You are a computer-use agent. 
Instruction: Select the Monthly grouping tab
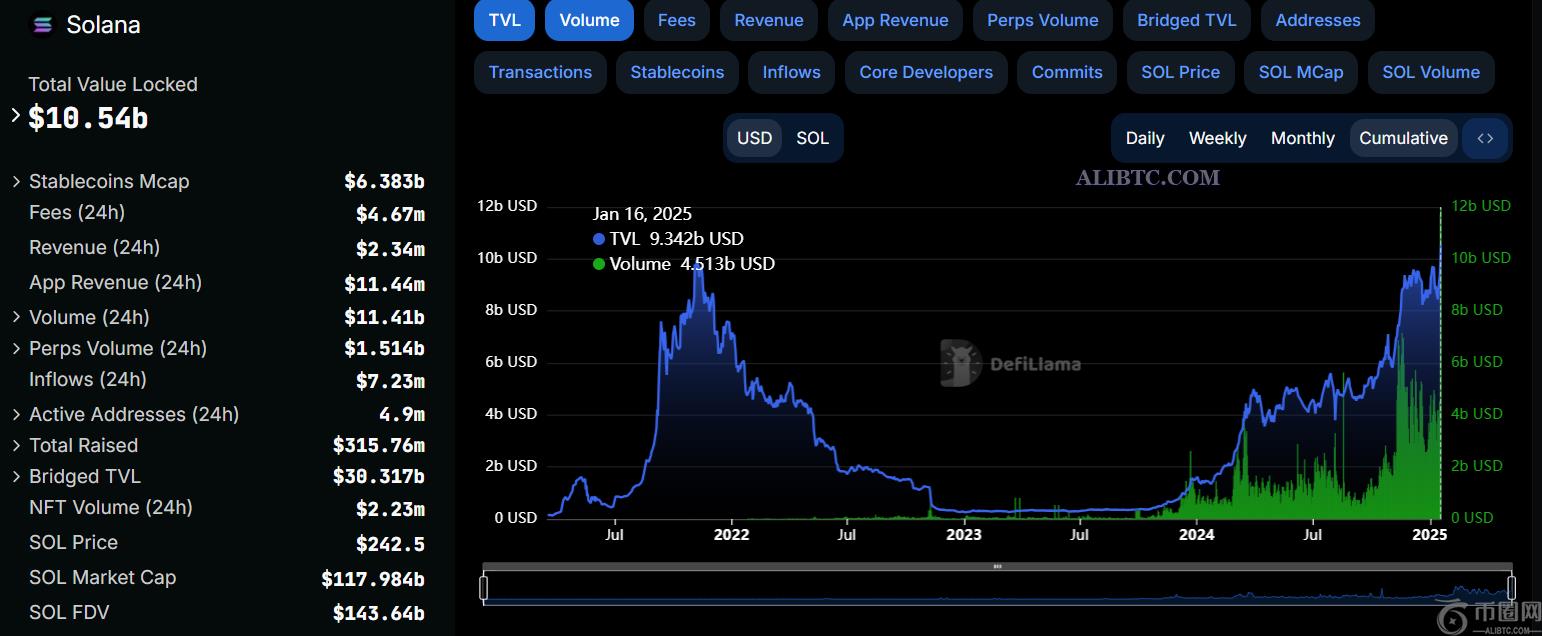pos(1302,138)
